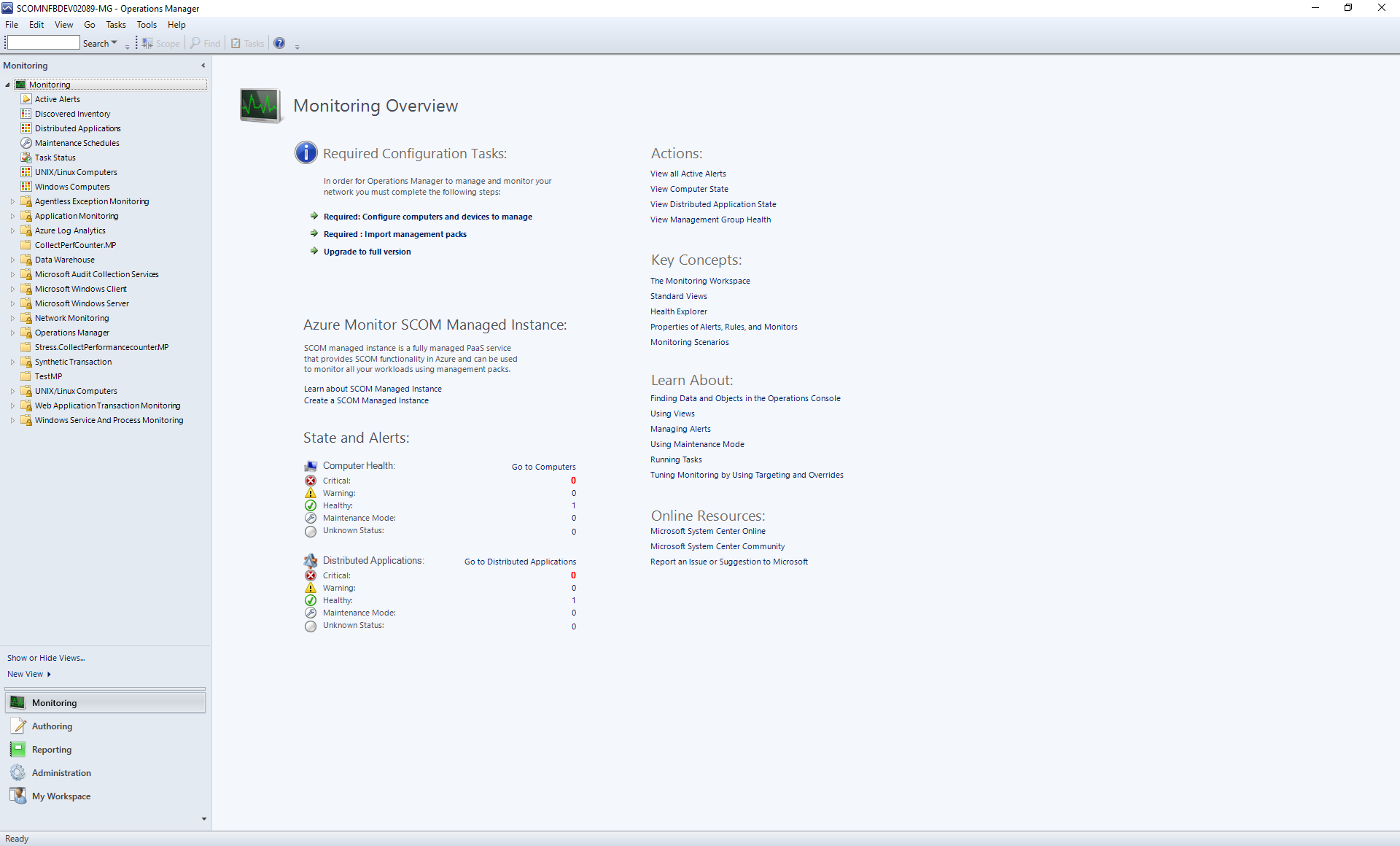Open the Tools menu in menu bar
The image size is (1400, 846).
point(146,24)
